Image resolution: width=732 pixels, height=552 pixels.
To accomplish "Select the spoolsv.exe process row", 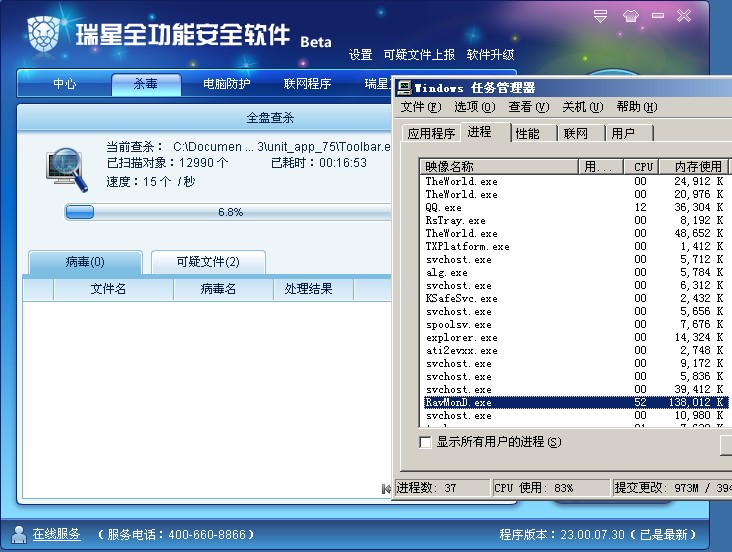I will [574, 325].
